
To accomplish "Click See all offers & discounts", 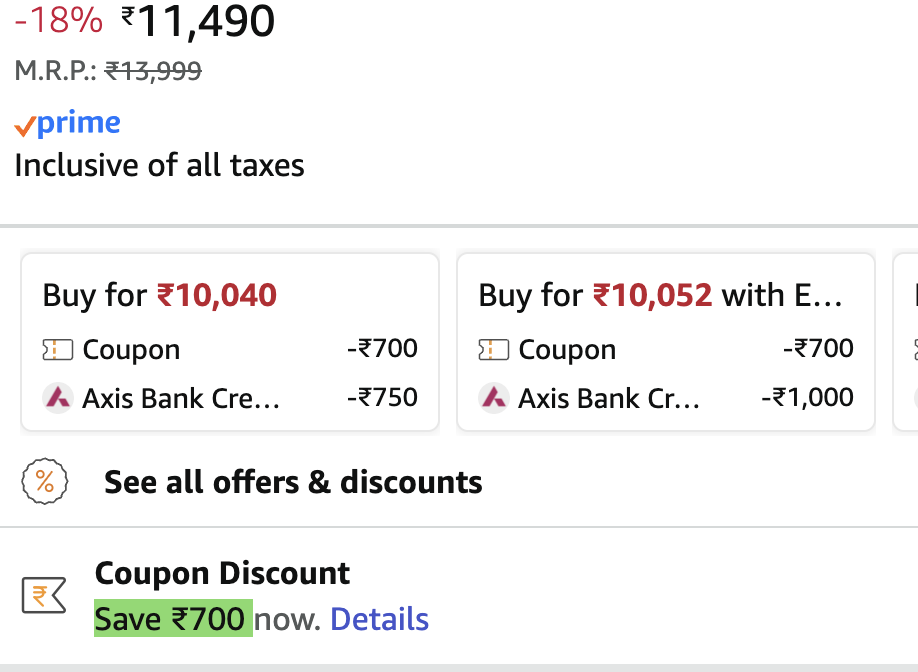I will (x=292, y=481).
